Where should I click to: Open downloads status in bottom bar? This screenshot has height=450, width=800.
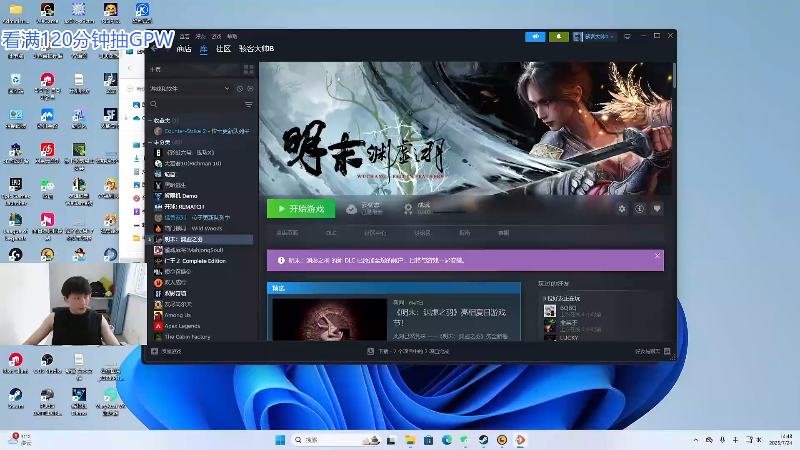pyautogui.click(x=408, y=352)
